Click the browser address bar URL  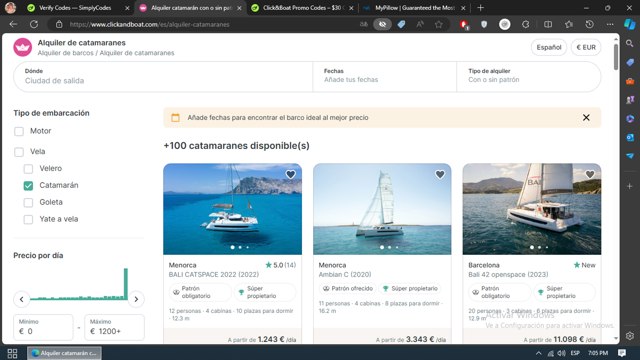(149, 24)
